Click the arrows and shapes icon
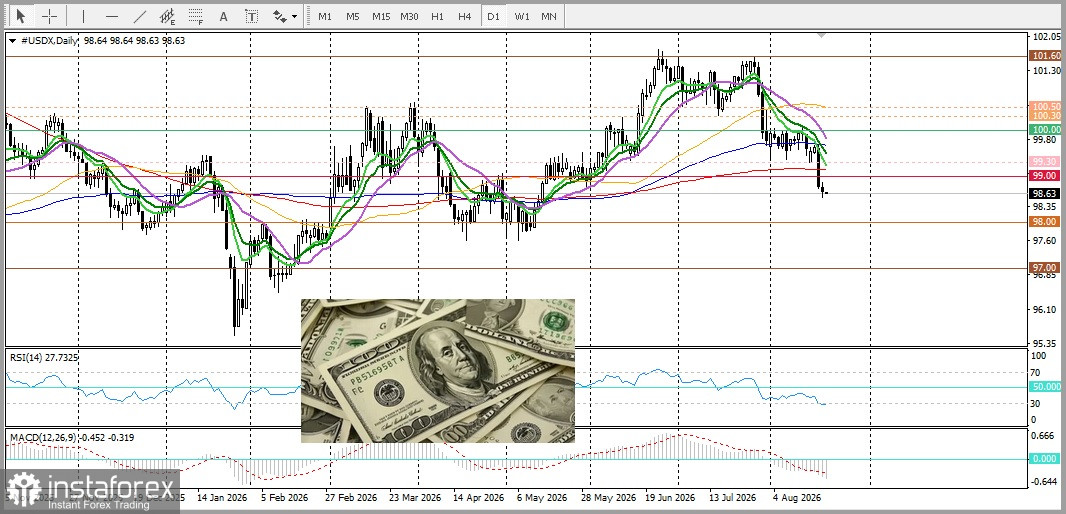 (x=279, y=16)
